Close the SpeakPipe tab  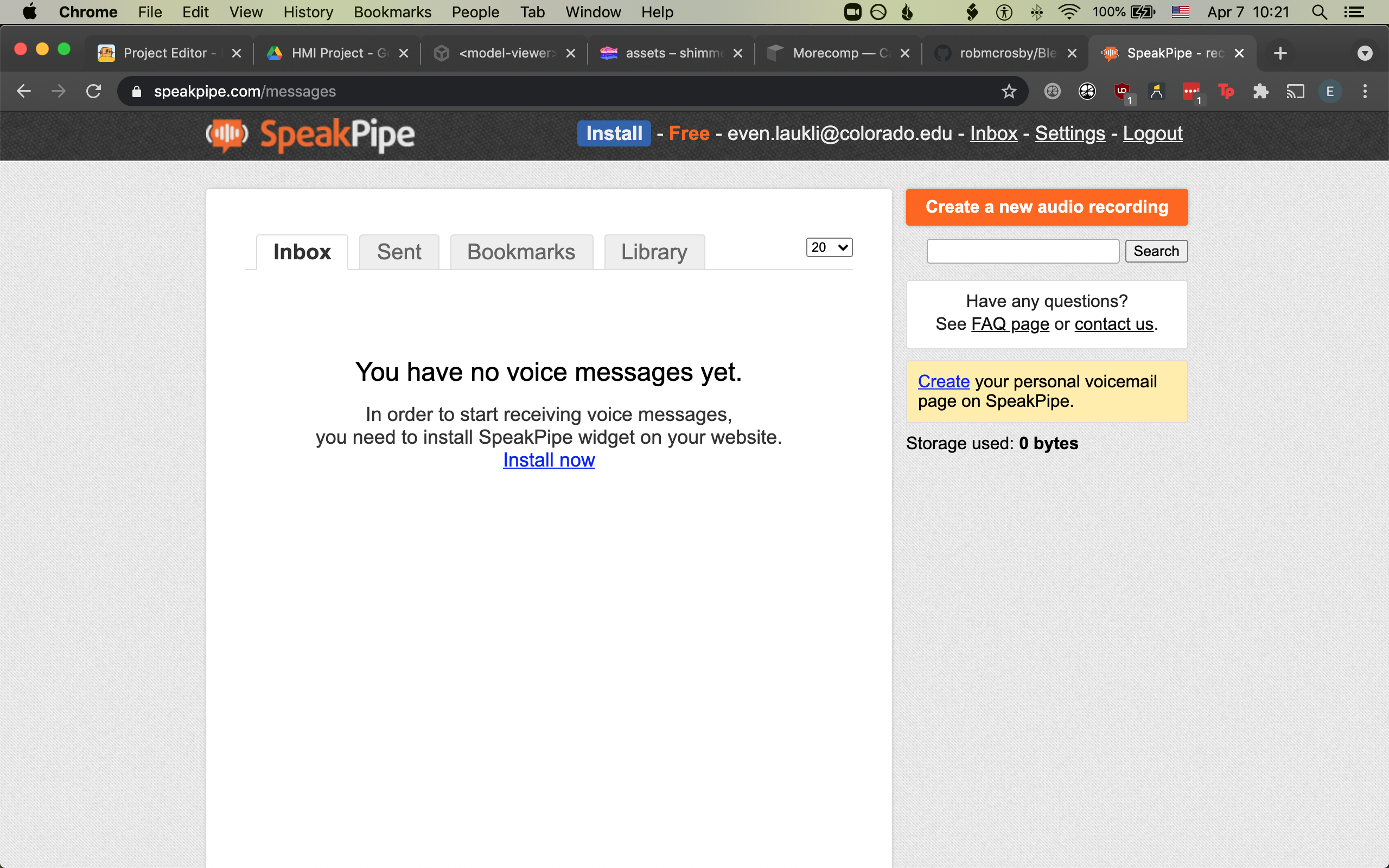pos(1239,53)
